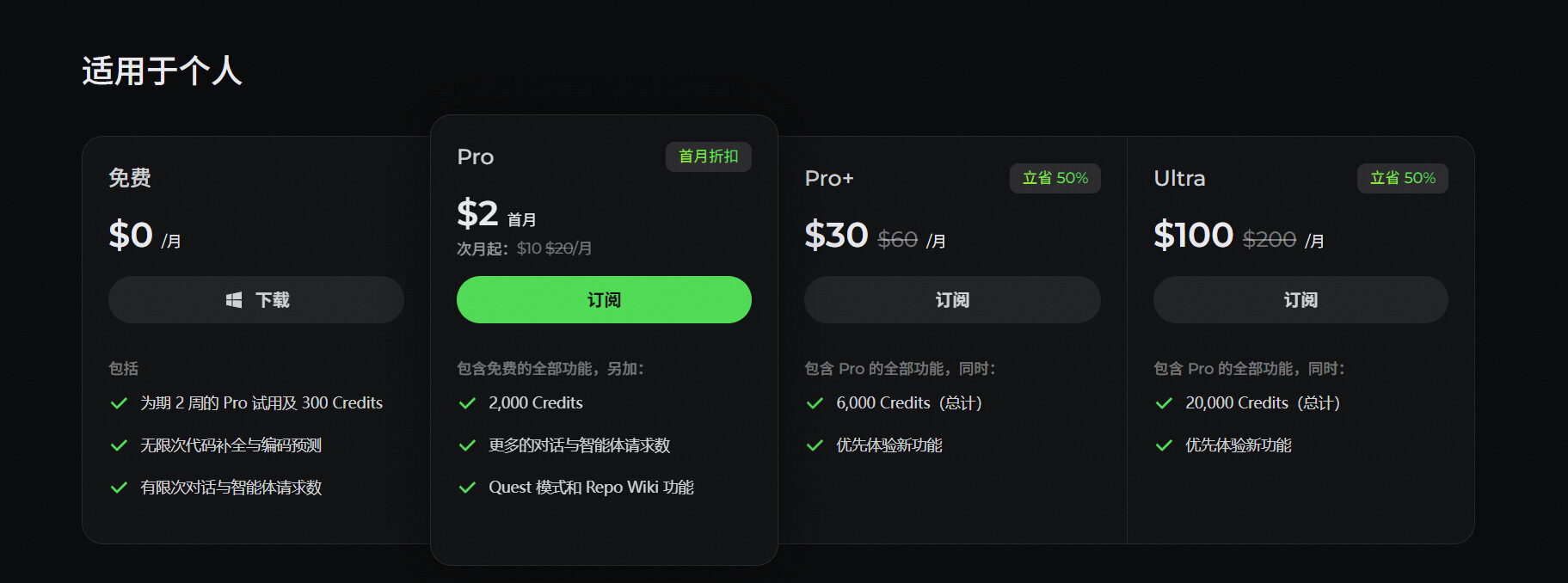Click the 适用于个人 section heading
This screenshot has height=583, width=1568.
(162, 71)
